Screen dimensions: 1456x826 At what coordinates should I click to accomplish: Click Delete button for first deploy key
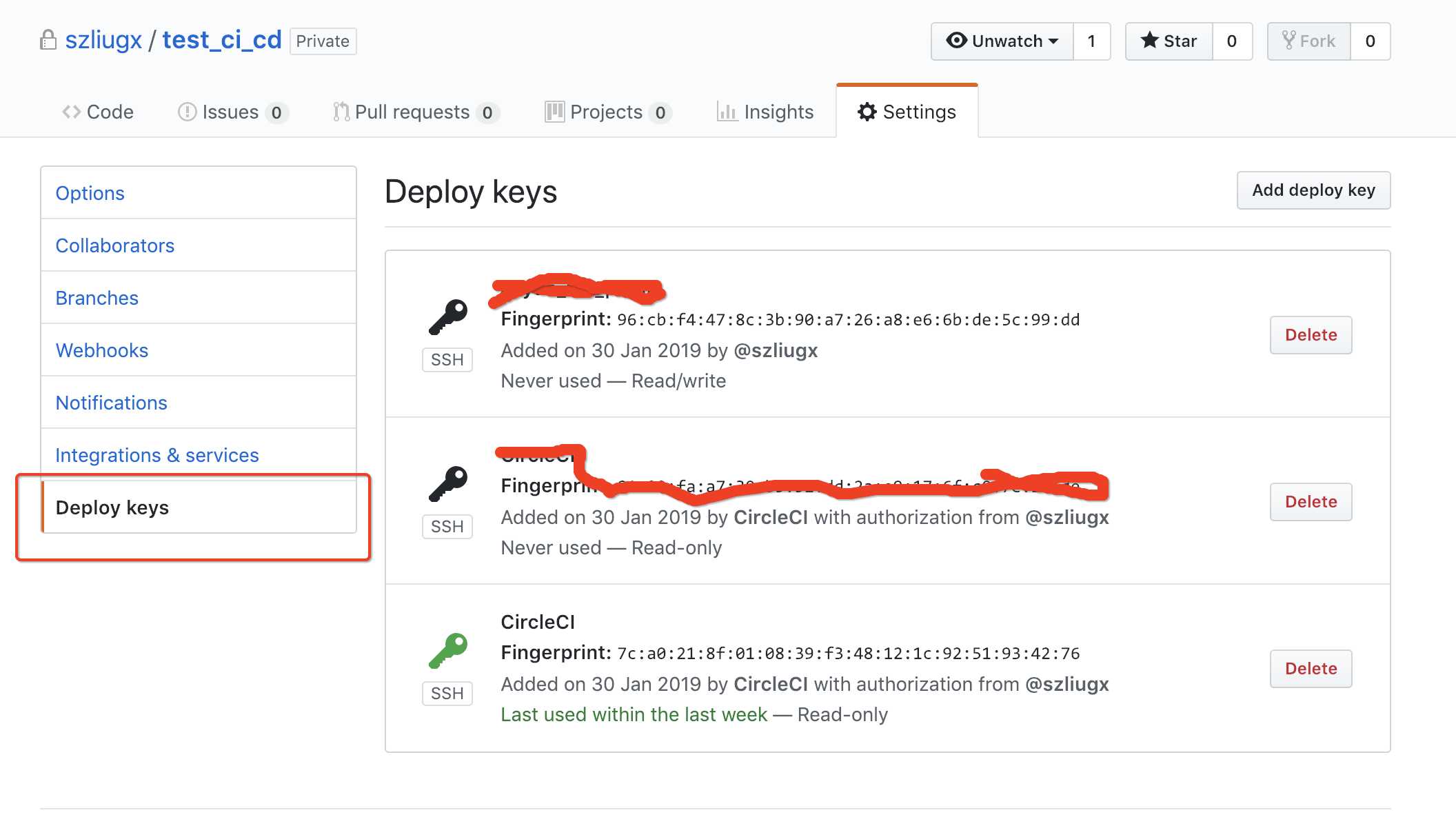(1310, 334)
